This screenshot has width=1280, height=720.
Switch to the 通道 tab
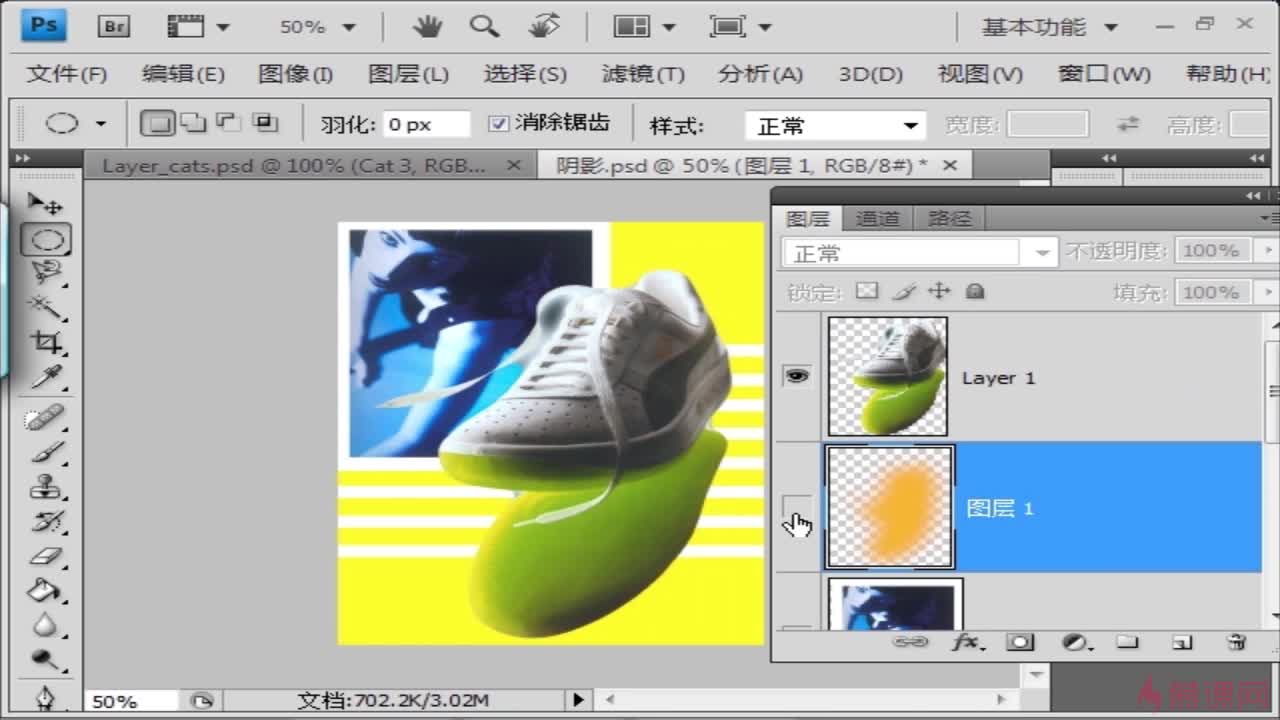click(x=877, y=218)
